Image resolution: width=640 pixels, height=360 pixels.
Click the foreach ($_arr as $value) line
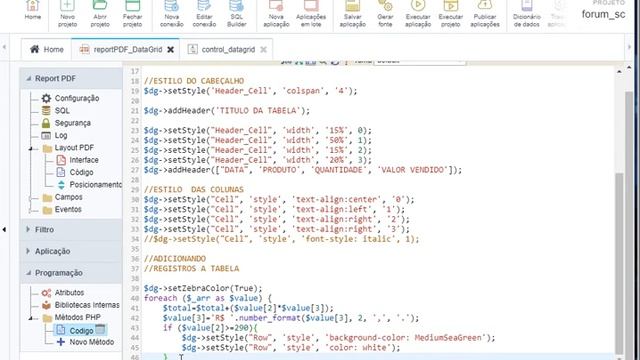pyautogui.click(x=208, y=298)
